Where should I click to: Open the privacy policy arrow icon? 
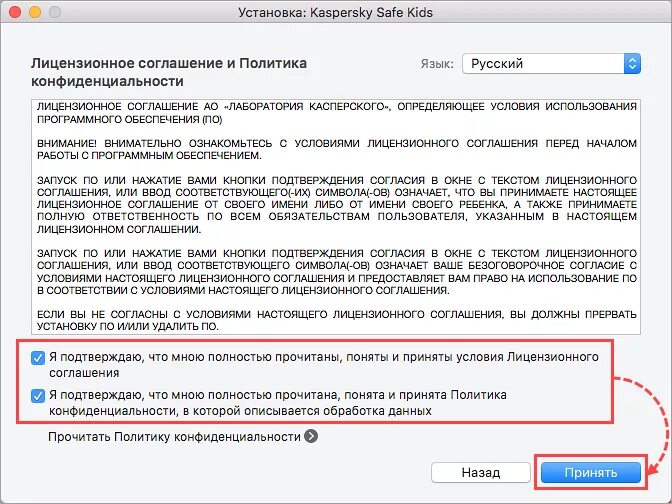311,436
